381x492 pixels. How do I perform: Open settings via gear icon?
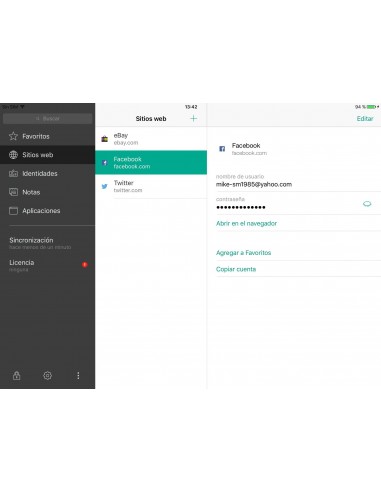(x=47, y=376)
